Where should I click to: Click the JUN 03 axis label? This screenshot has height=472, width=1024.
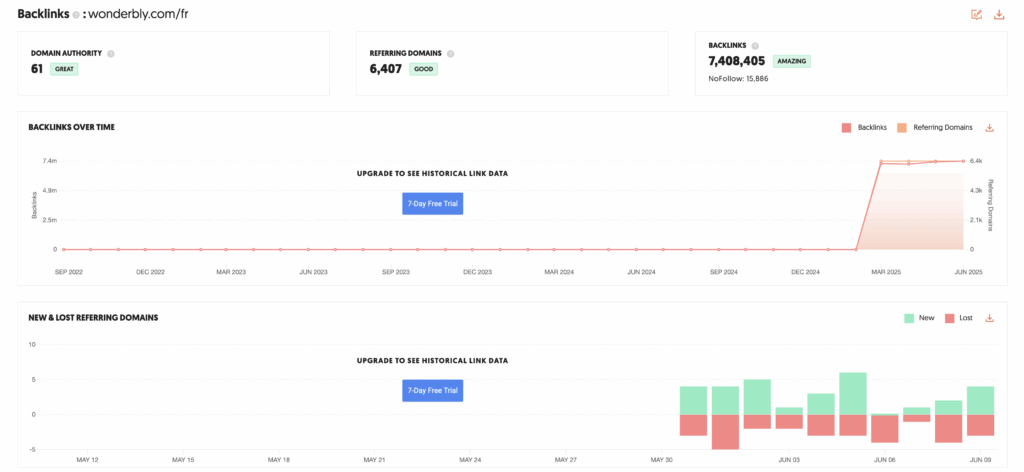coord(790,460)
